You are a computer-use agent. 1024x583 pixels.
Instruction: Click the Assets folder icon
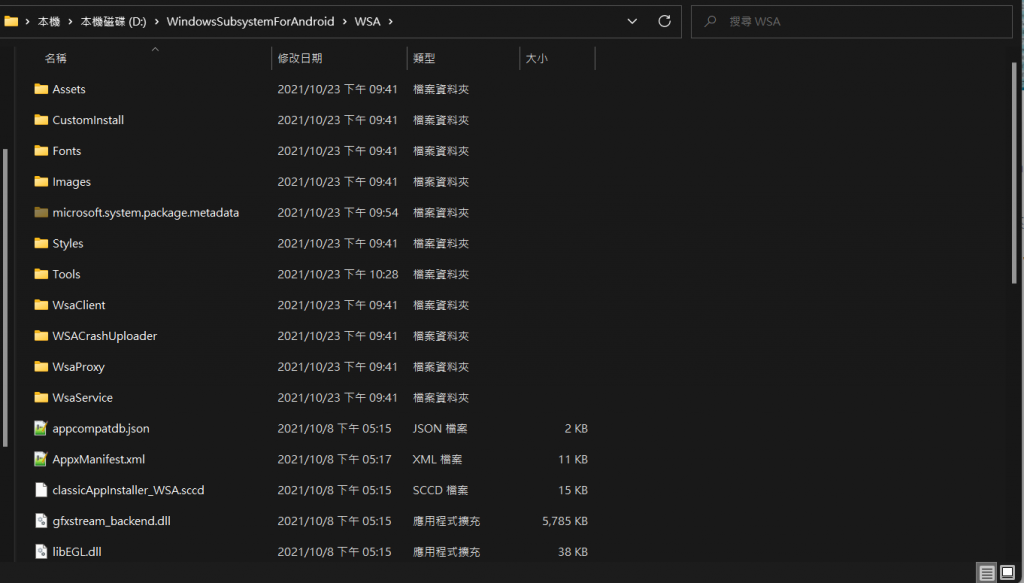(x=41, y=89)
